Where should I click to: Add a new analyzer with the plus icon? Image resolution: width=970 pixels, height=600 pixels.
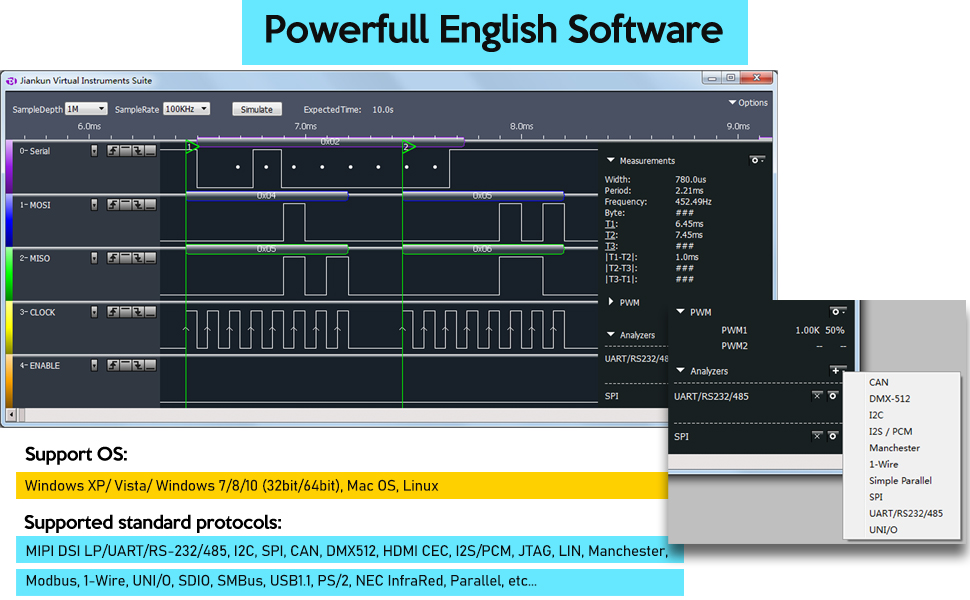(x=836, y=370)
